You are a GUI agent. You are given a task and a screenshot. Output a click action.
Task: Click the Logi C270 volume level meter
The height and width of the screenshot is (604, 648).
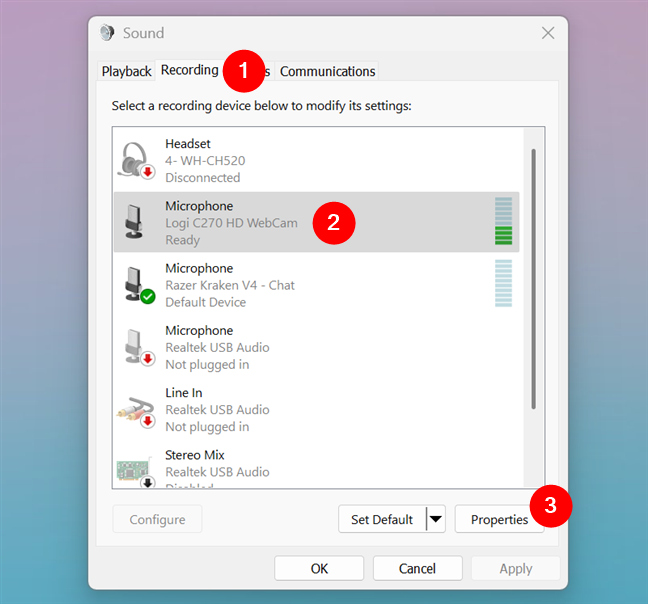tap(503, 221)
